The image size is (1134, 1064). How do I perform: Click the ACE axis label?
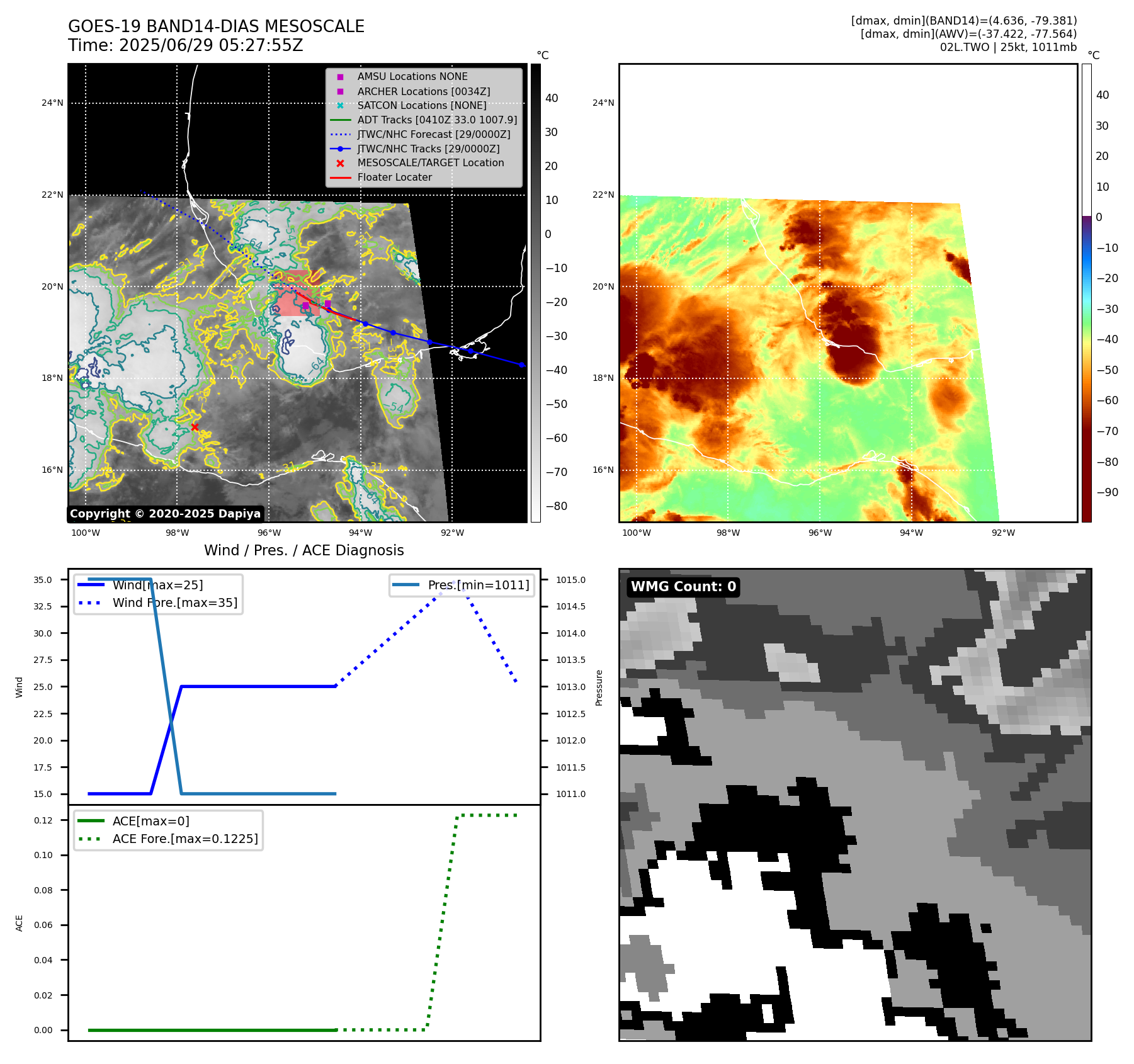20,923
